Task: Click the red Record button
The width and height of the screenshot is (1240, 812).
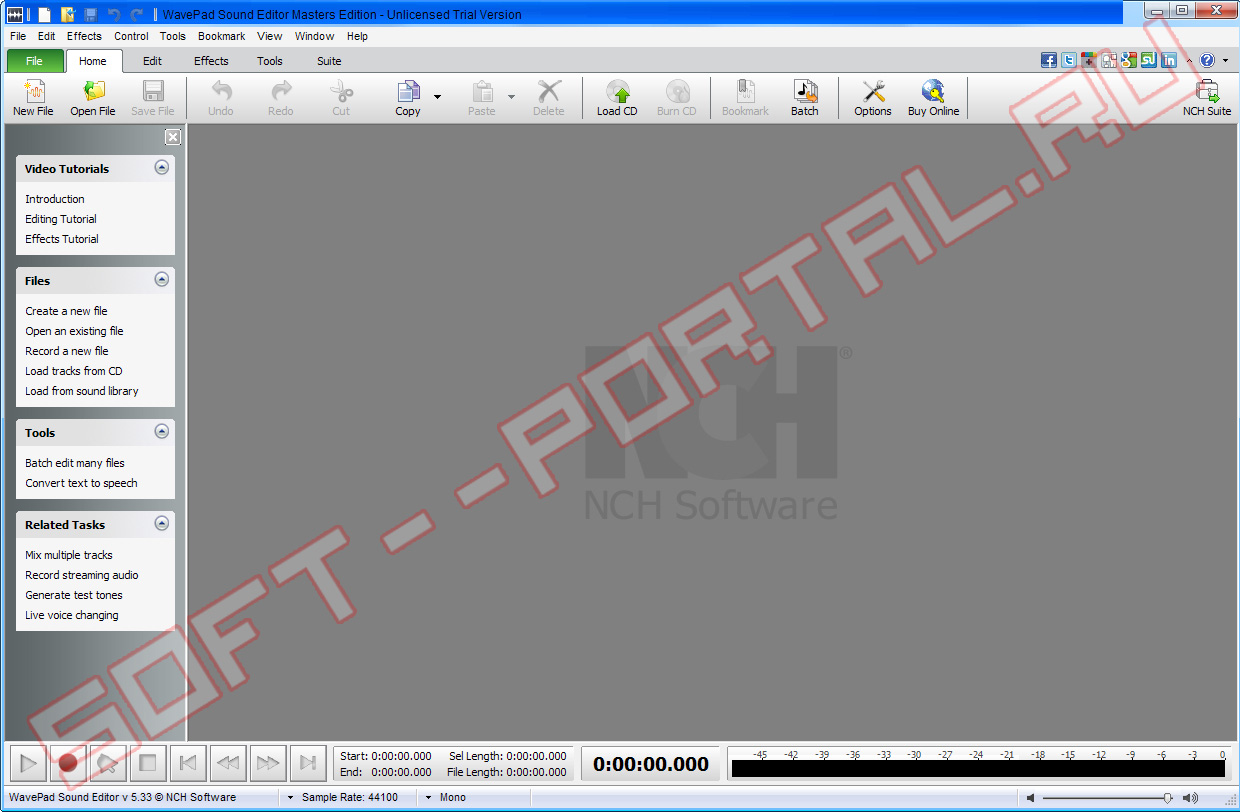Action: pyautogui.click(x=68, y=763)
